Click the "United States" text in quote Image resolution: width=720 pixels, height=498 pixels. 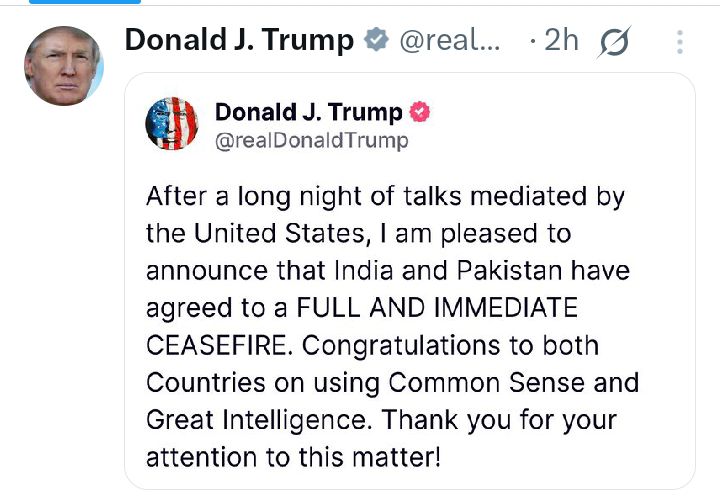click(x=253, y=234)
